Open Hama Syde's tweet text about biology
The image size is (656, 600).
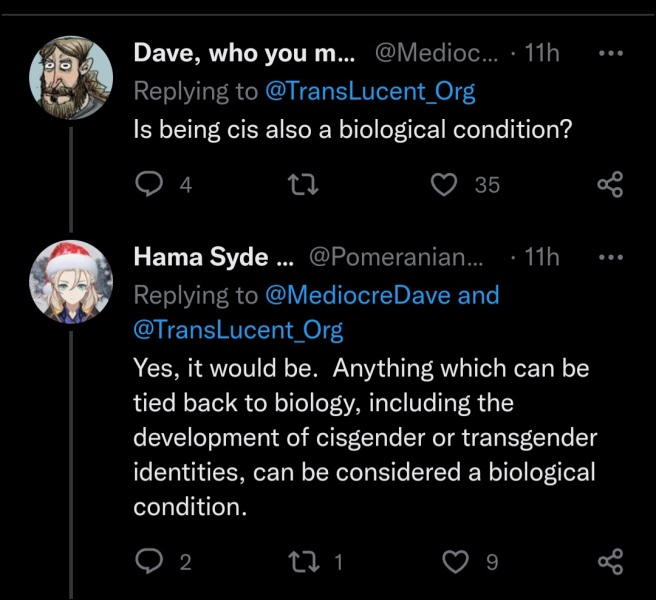click(362, 437)
